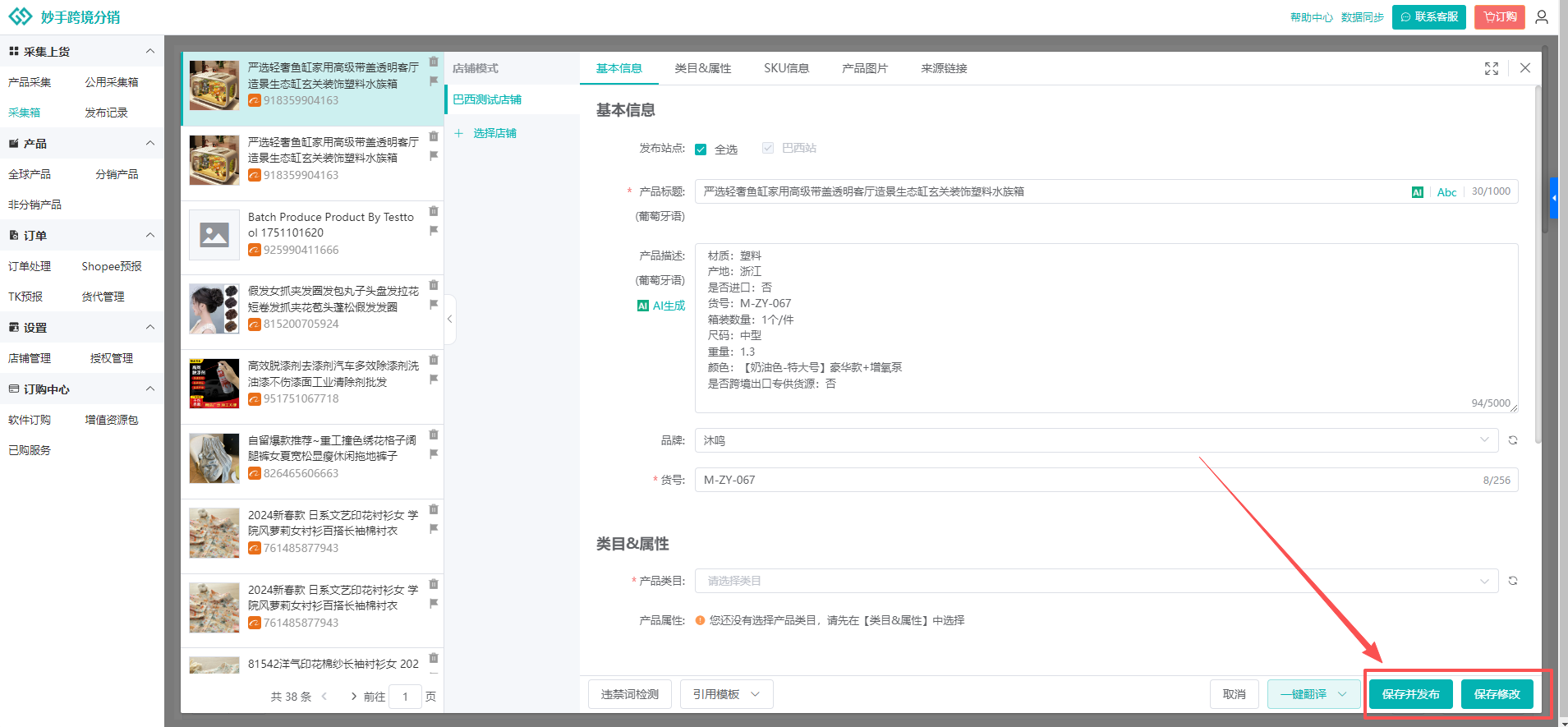Close the product edit dialog
1568x727 pixels.
point(1525,68)
